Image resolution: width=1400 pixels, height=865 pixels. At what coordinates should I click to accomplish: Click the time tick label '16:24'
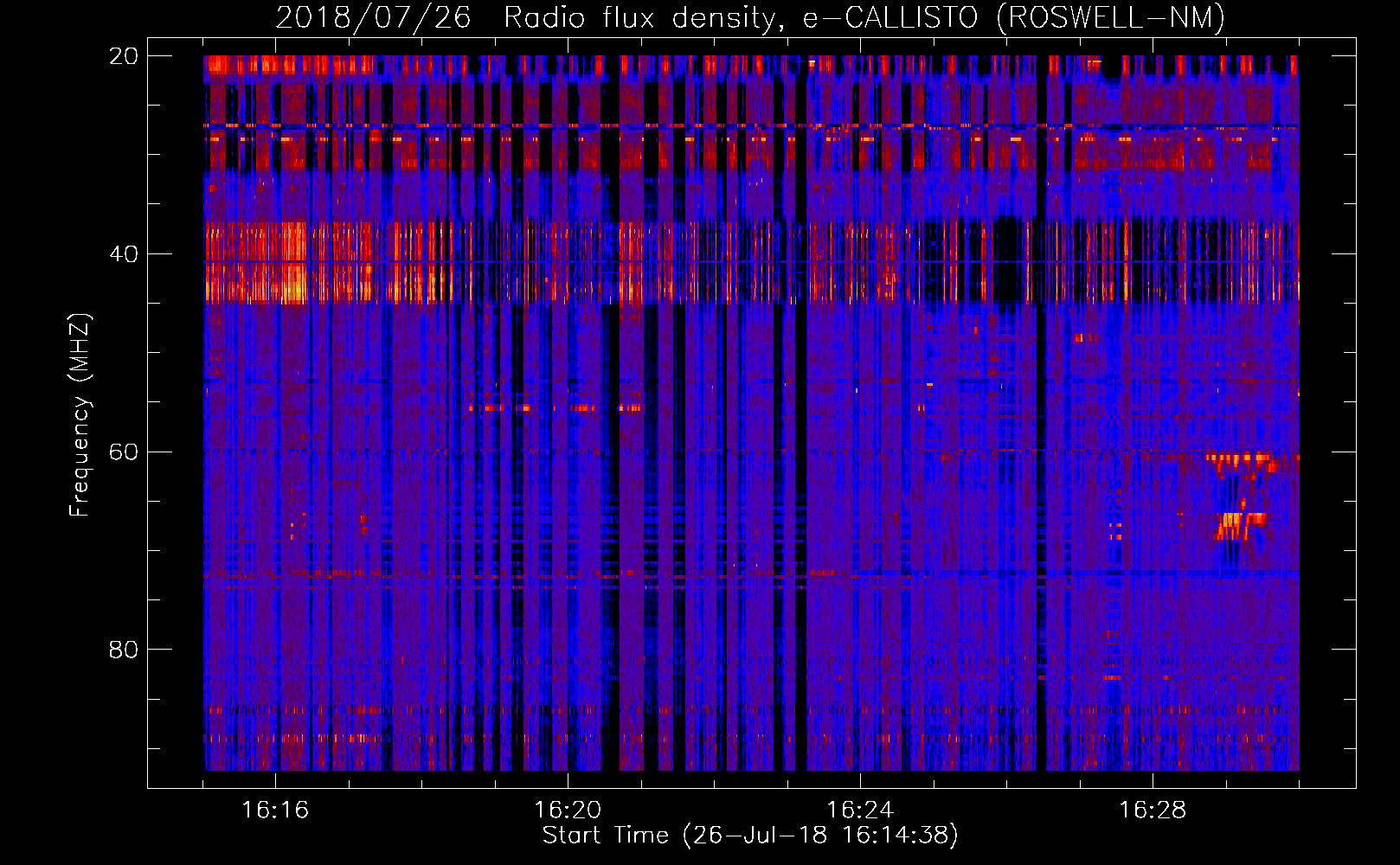(x=860, y=811)
